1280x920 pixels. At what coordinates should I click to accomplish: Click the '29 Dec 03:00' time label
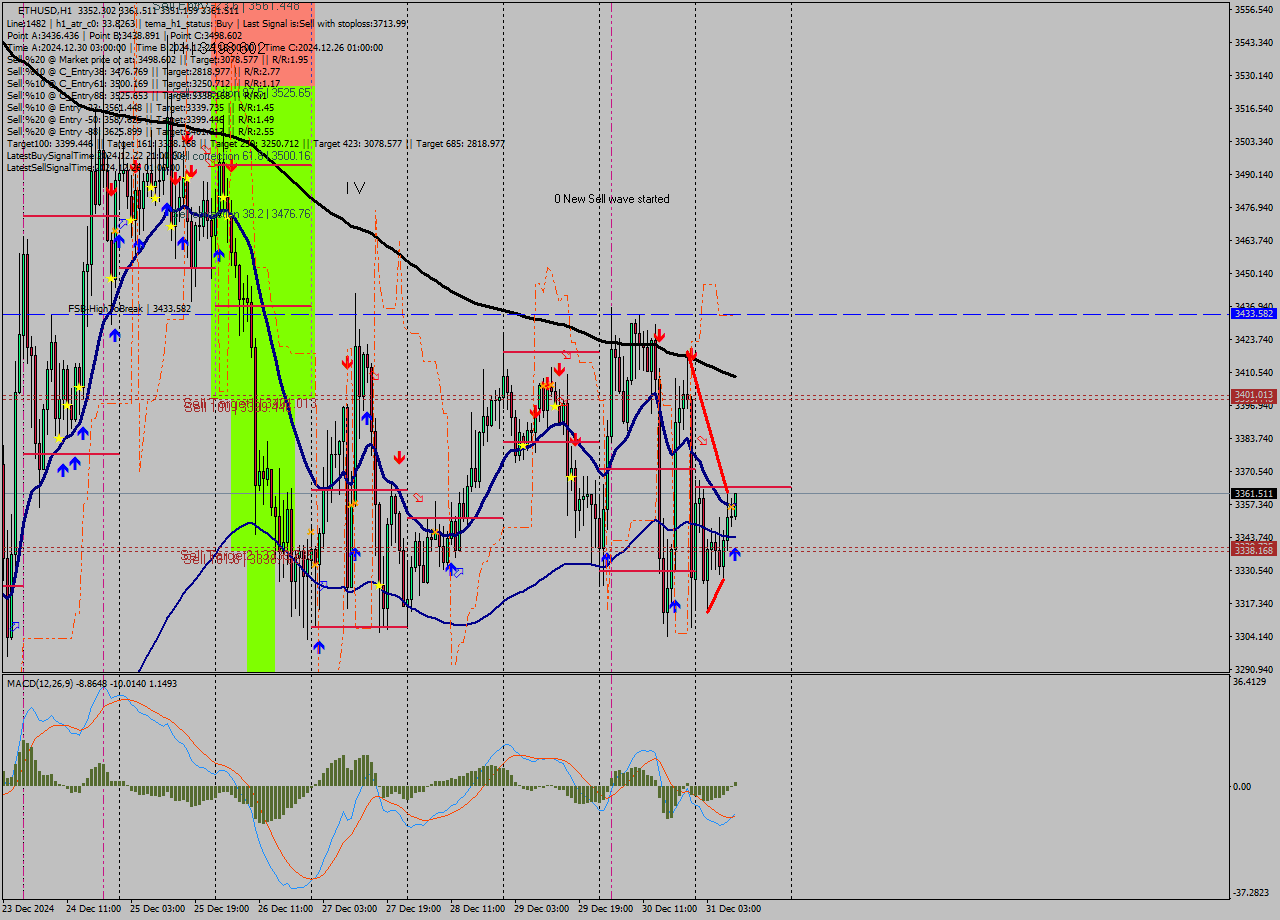[542, 909]
